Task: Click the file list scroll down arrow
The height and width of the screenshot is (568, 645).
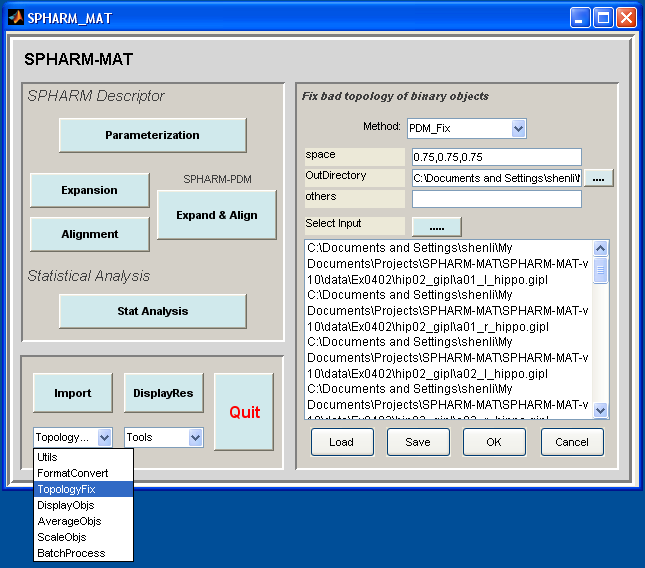Action: 601,410
